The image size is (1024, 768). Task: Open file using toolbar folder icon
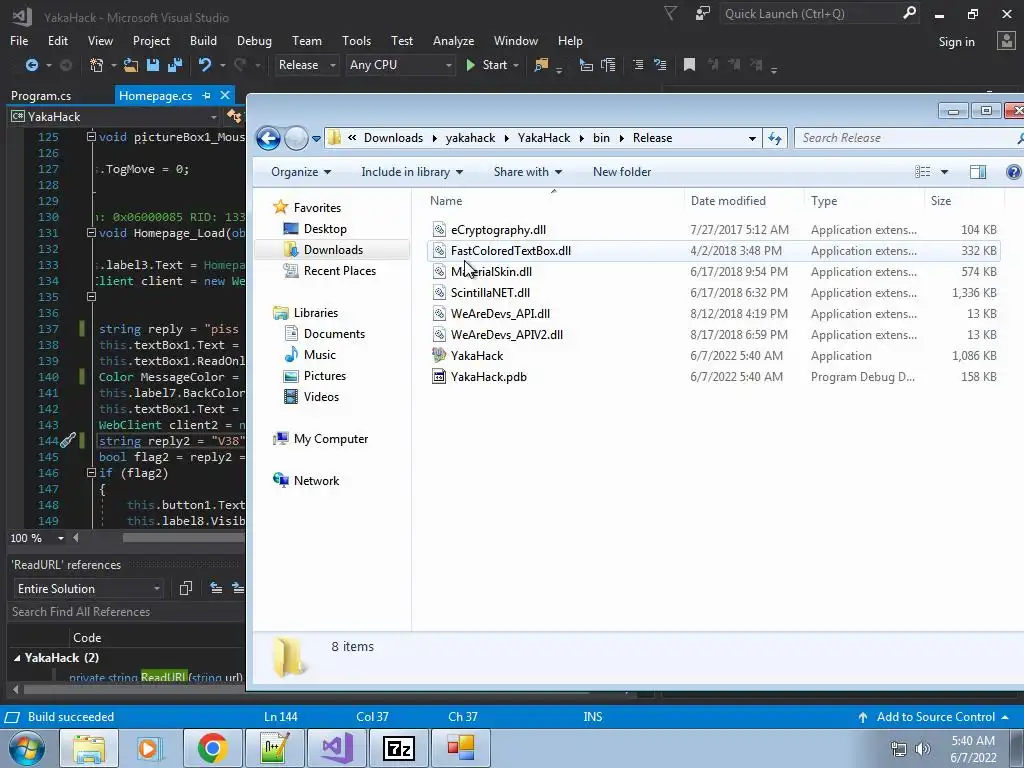coord(131,65)
